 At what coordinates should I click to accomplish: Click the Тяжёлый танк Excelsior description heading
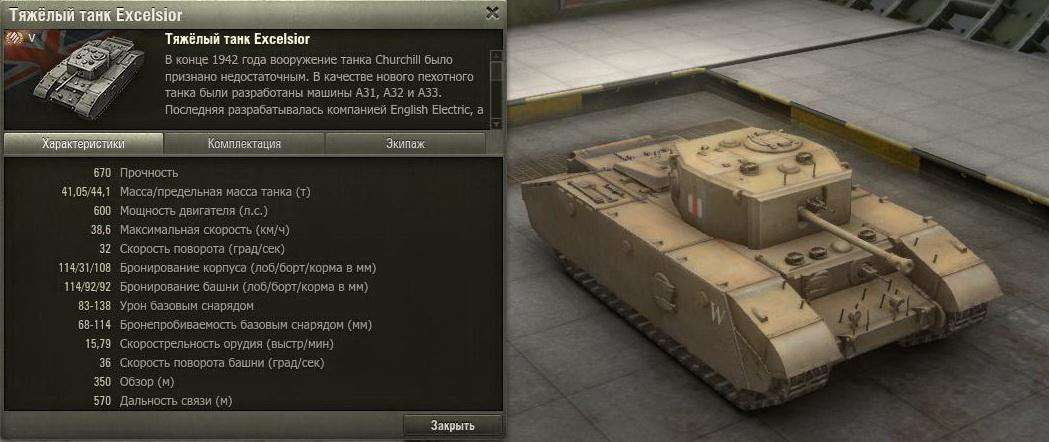237,39
